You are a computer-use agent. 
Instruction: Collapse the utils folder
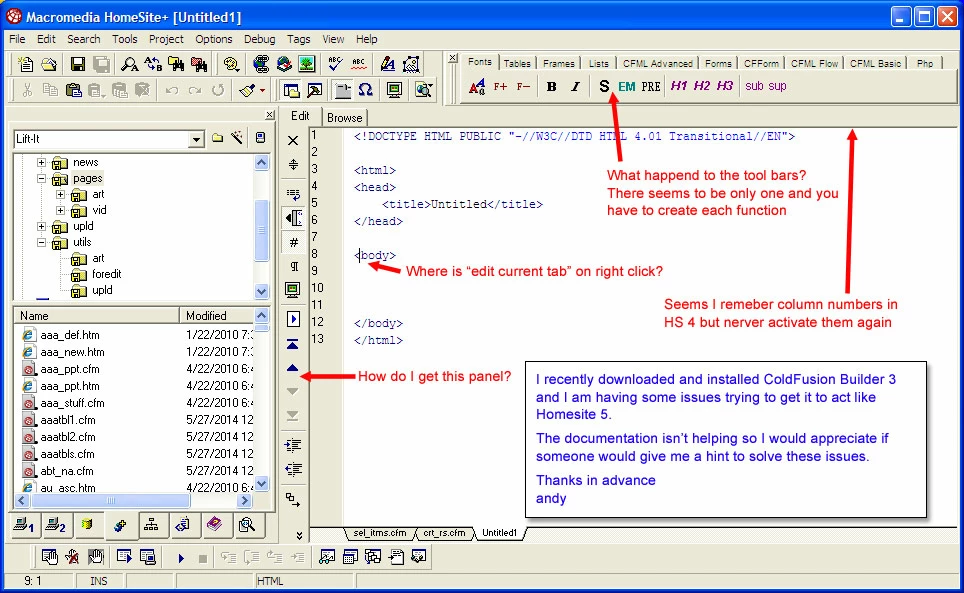(x=41, y=242)
